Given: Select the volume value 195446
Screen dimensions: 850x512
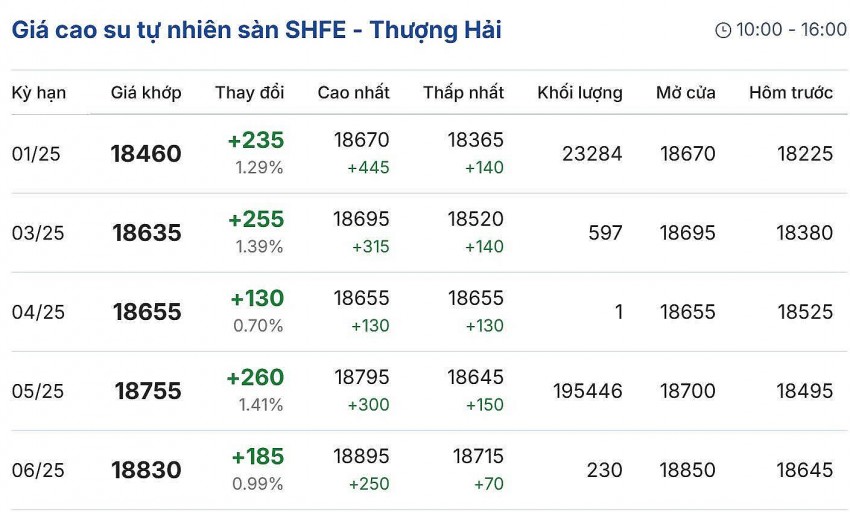Looking at the screenshot, I should click(x=587, y=391).
